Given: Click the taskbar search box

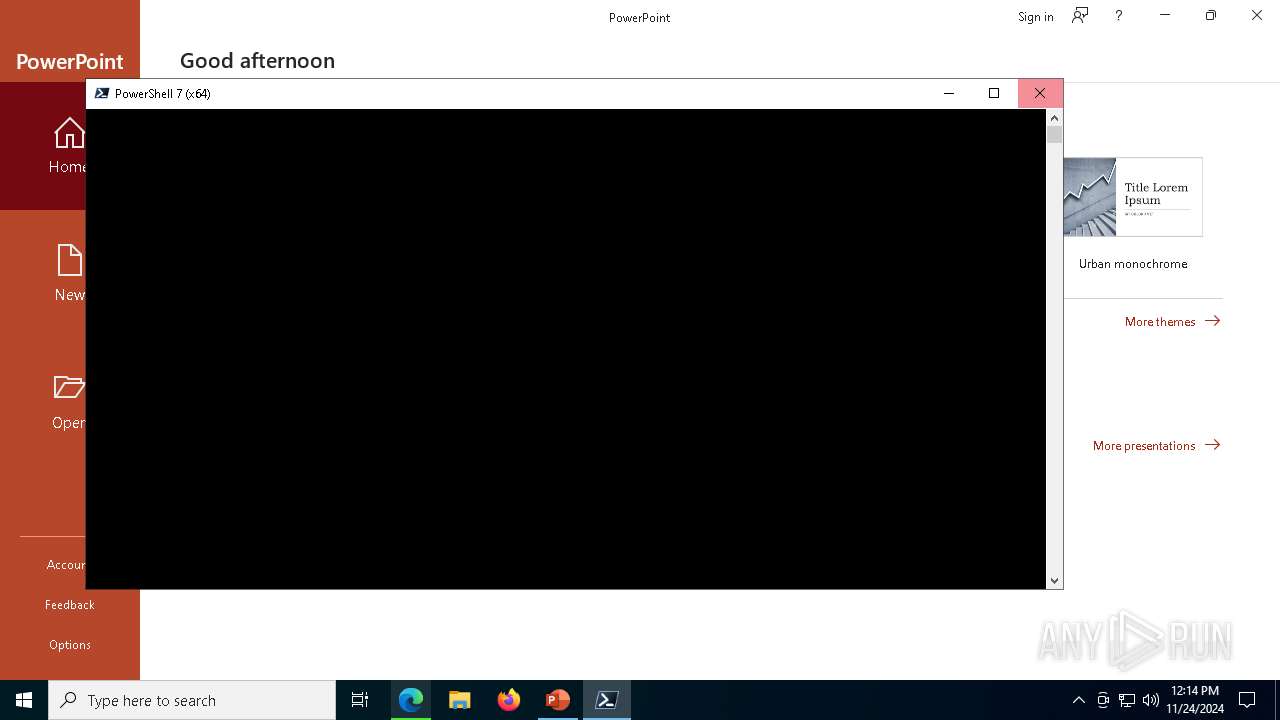Looking at the screenshot, I should point(192,700).
